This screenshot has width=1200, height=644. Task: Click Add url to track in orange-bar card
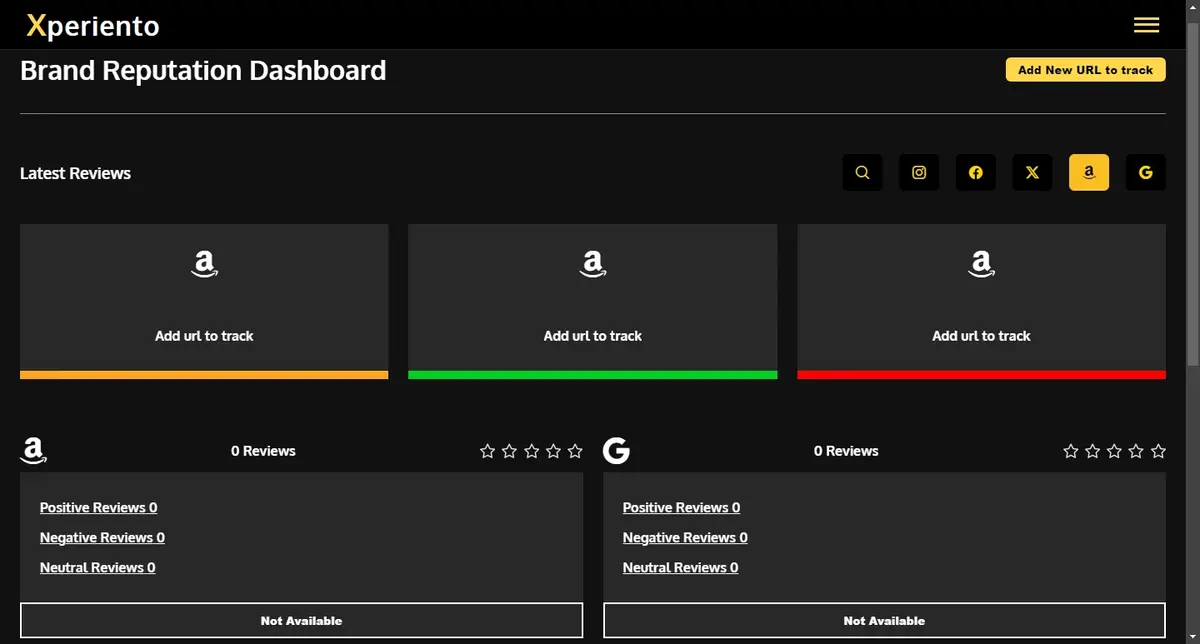click(204, 336)
